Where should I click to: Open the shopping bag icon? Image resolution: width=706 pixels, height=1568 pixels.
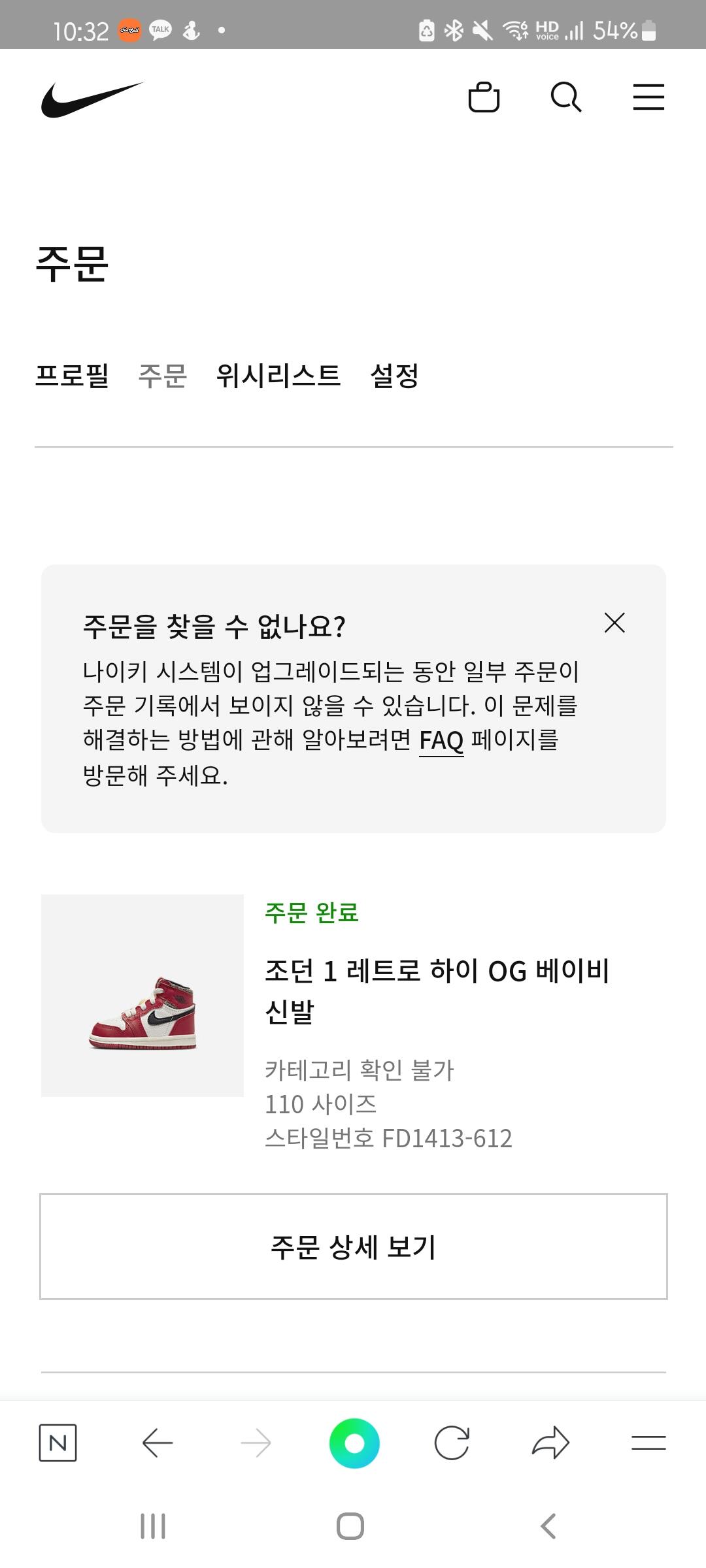(x=484, y=98)
